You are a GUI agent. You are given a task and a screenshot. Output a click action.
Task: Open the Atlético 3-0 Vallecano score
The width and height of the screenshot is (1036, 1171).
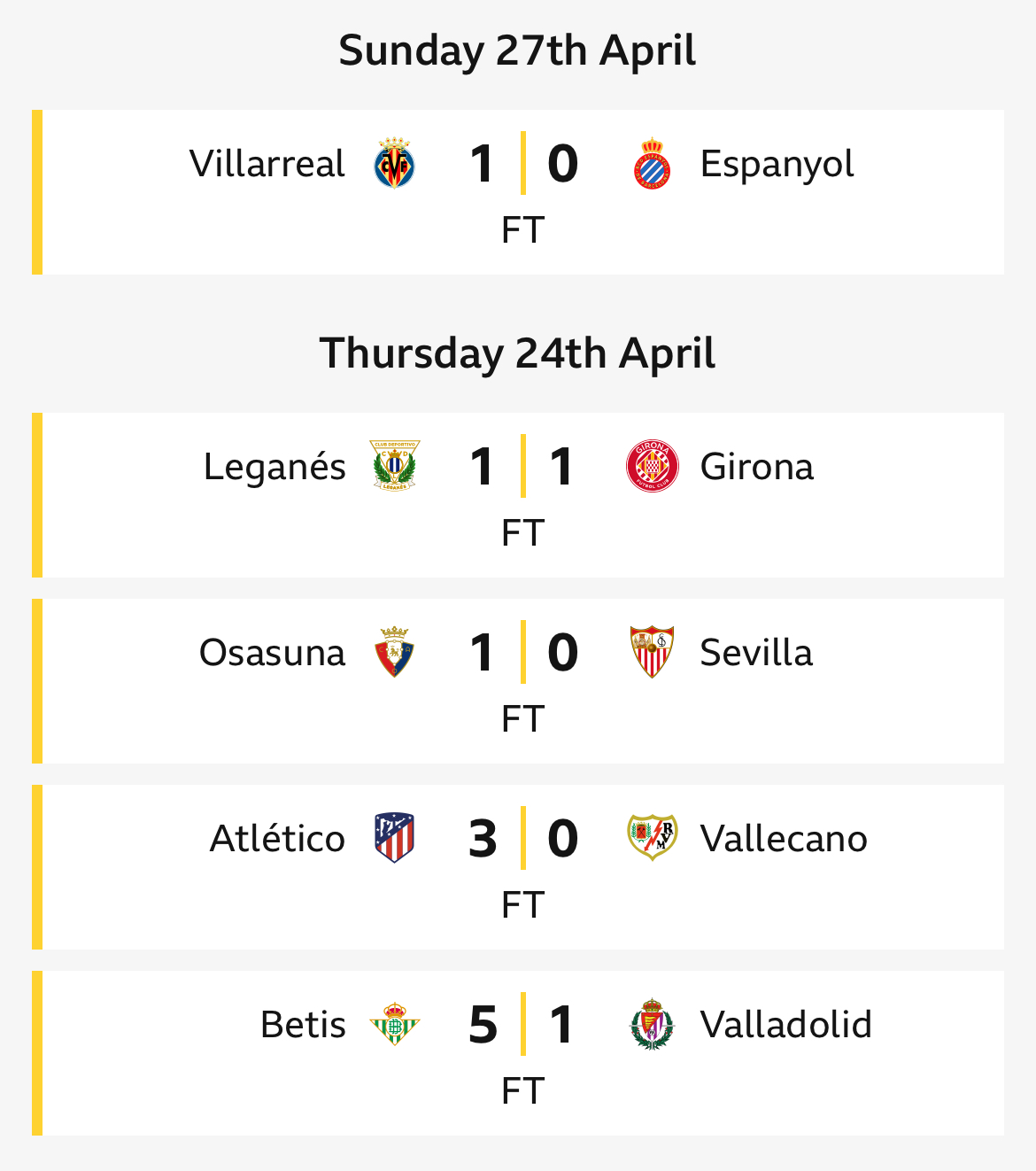523,838
